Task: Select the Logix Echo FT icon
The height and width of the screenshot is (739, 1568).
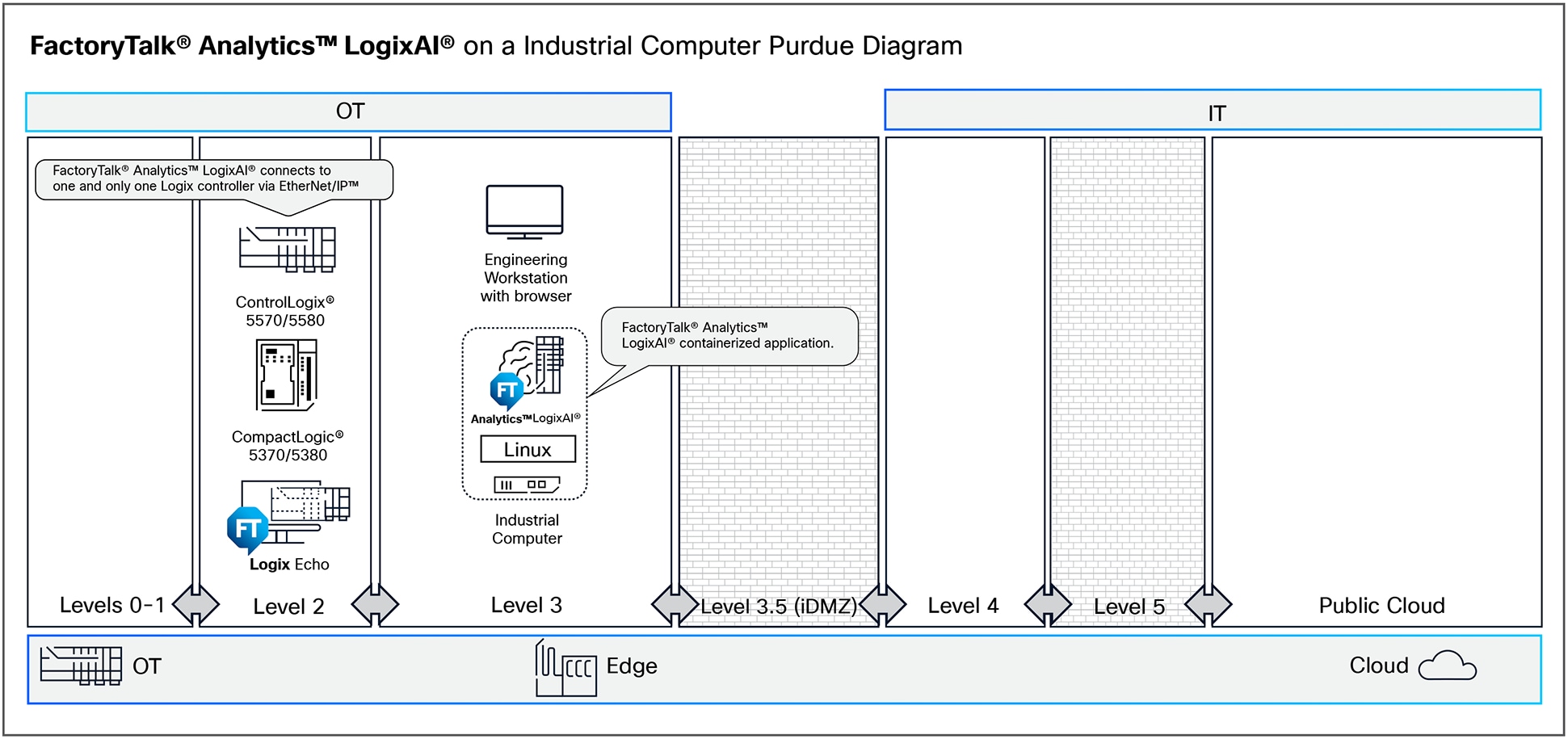Action: tap(248, 529)
